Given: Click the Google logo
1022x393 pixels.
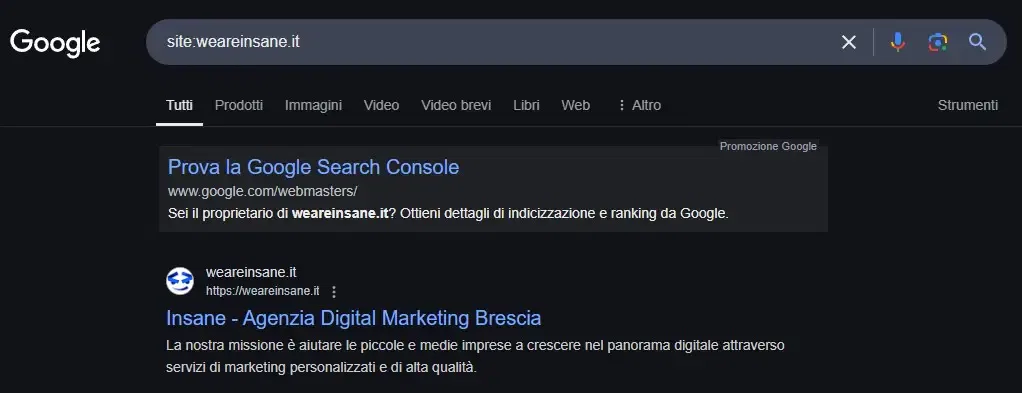Looking at the screenshot, I should click(x=55, y=43).
